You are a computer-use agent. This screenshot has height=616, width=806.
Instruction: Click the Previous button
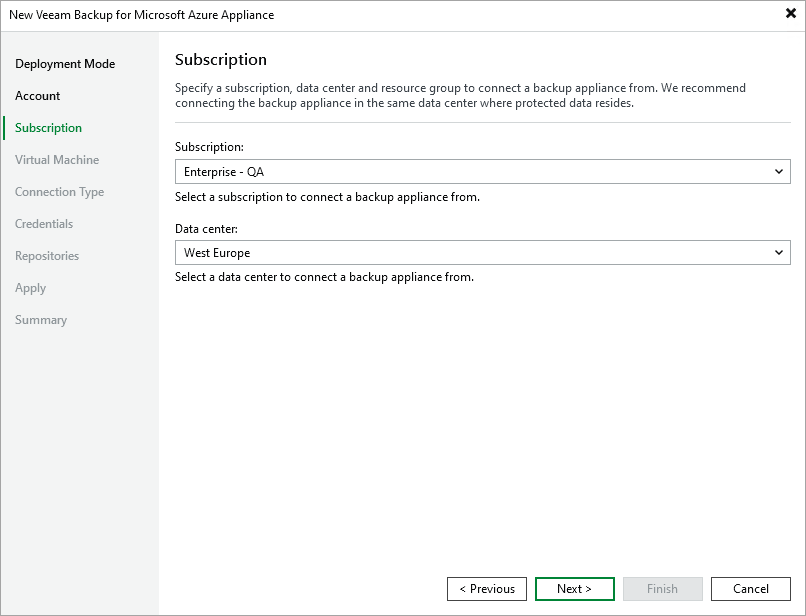487,589
